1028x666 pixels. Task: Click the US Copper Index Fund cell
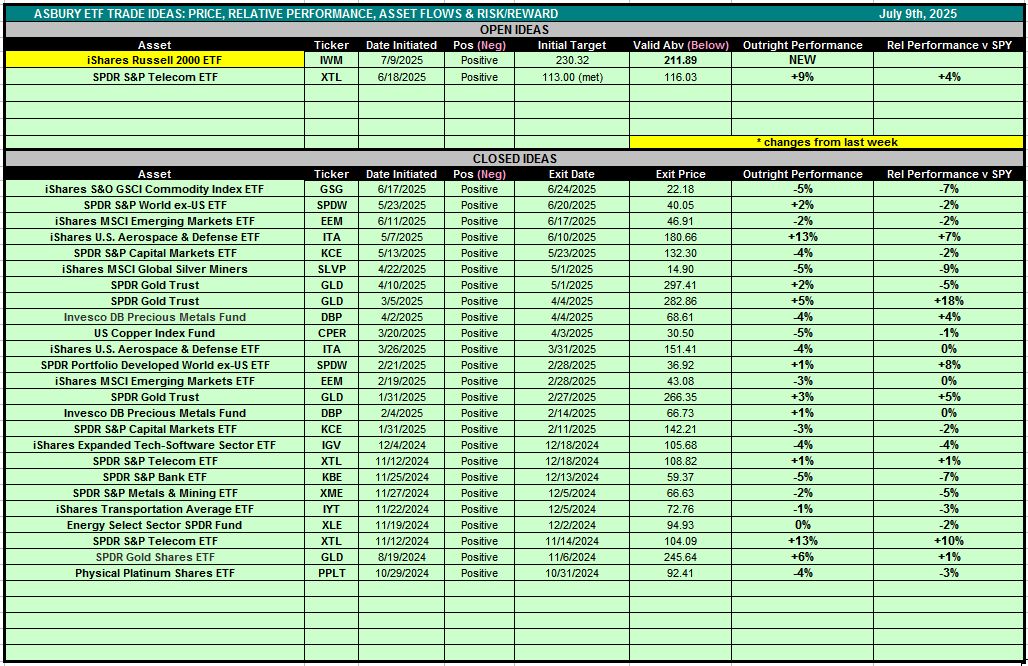(154, 333)
